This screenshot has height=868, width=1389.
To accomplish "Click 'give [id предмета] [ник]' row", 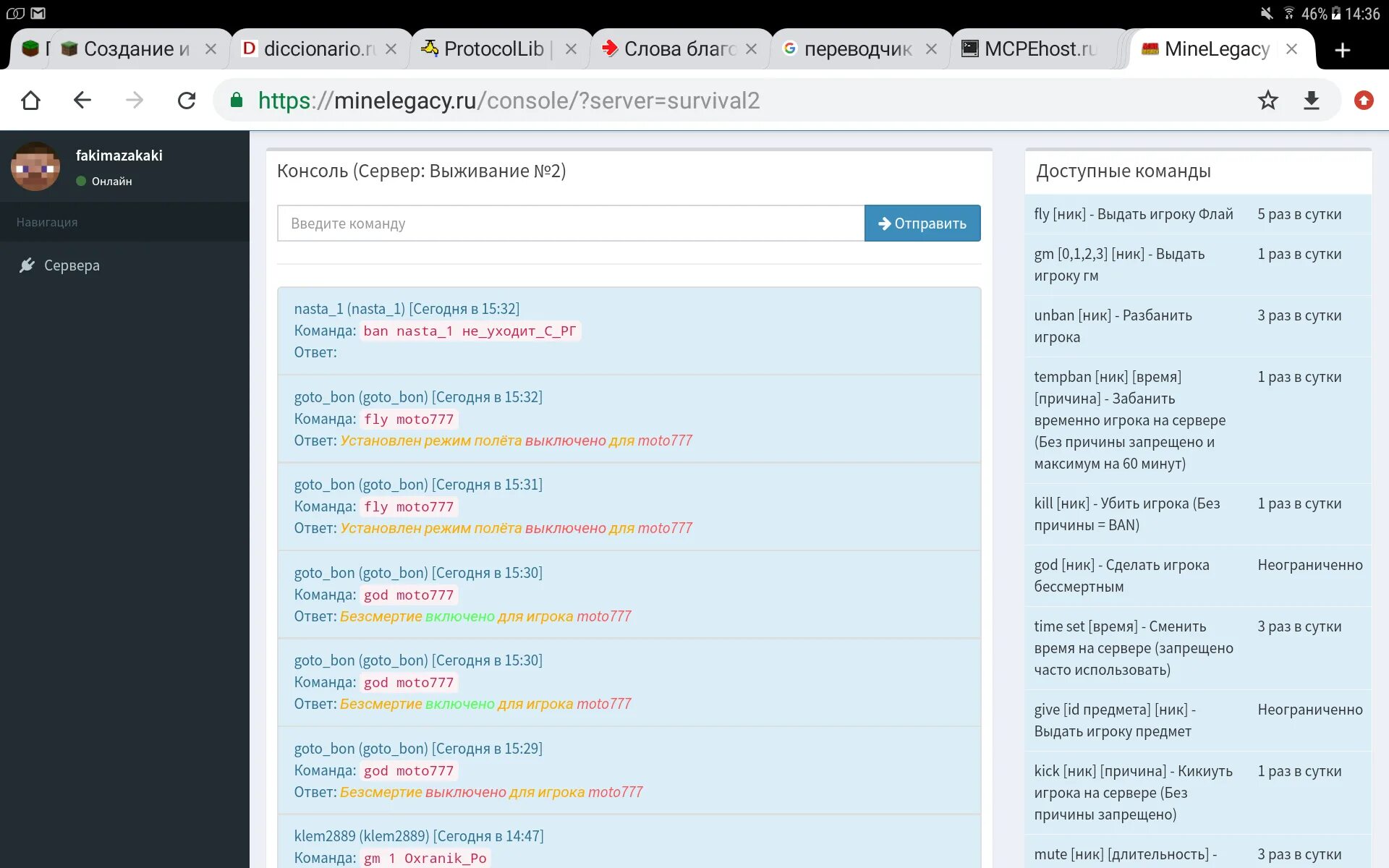I will (1198, 720).
